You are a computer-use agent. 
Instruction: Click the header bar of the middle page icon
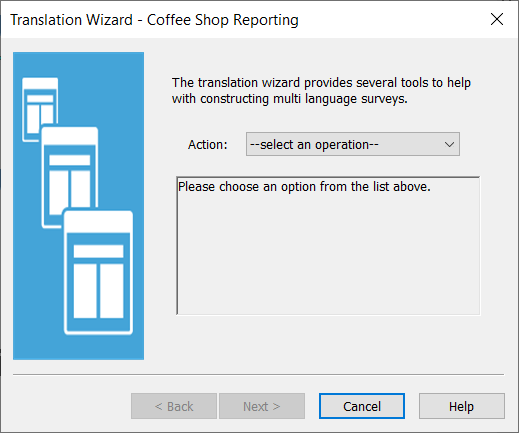[70, 160]
